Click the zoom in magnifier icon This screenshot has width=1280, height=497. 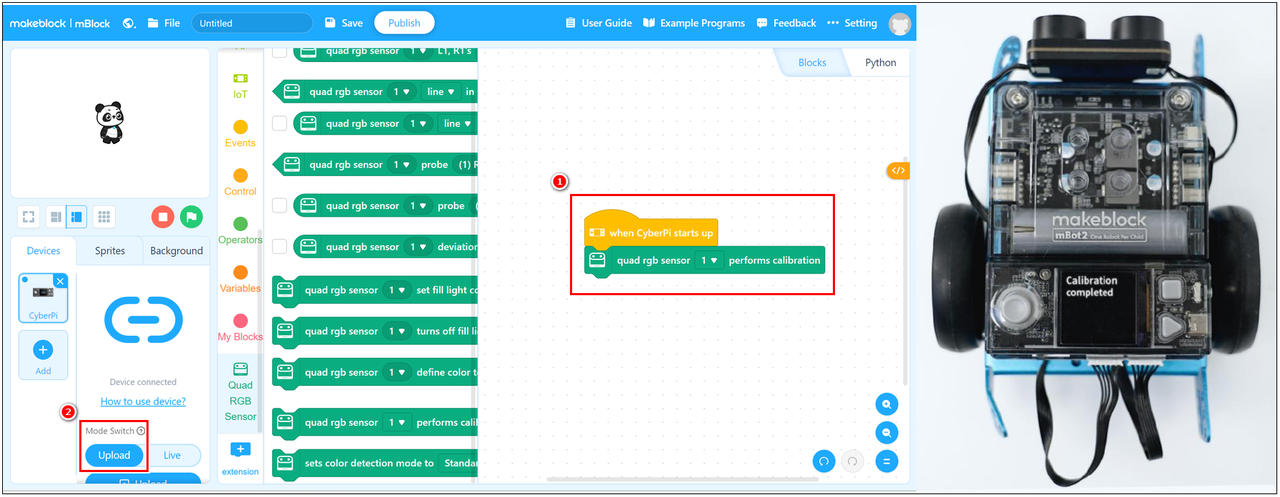886,404
